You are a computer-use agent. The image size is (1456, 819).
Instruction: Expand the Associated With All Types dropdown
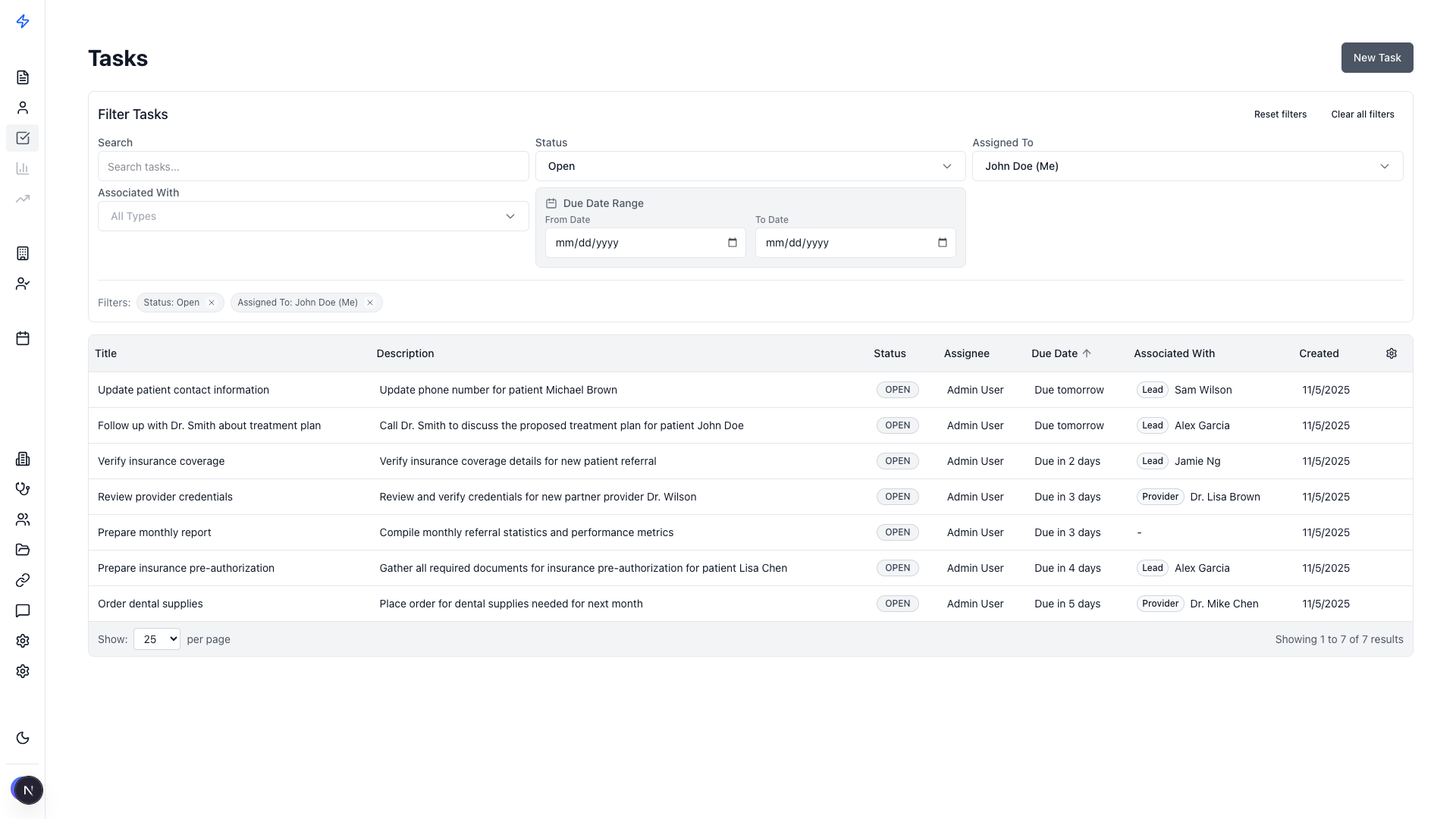[x=312, y=216]
